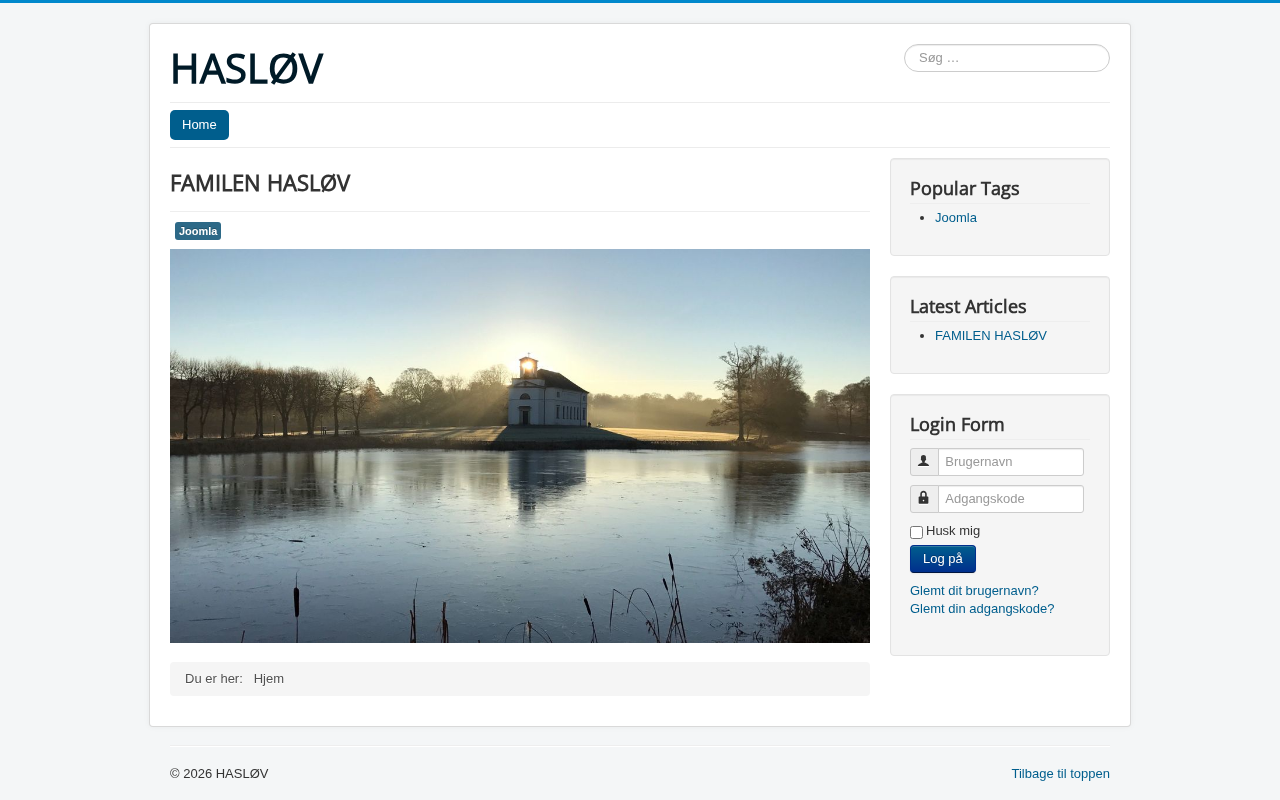This screenshot has height=800, width=1280.
Task: Click the Tilbage til toppen link
Action: click(x=1060, y=774)
